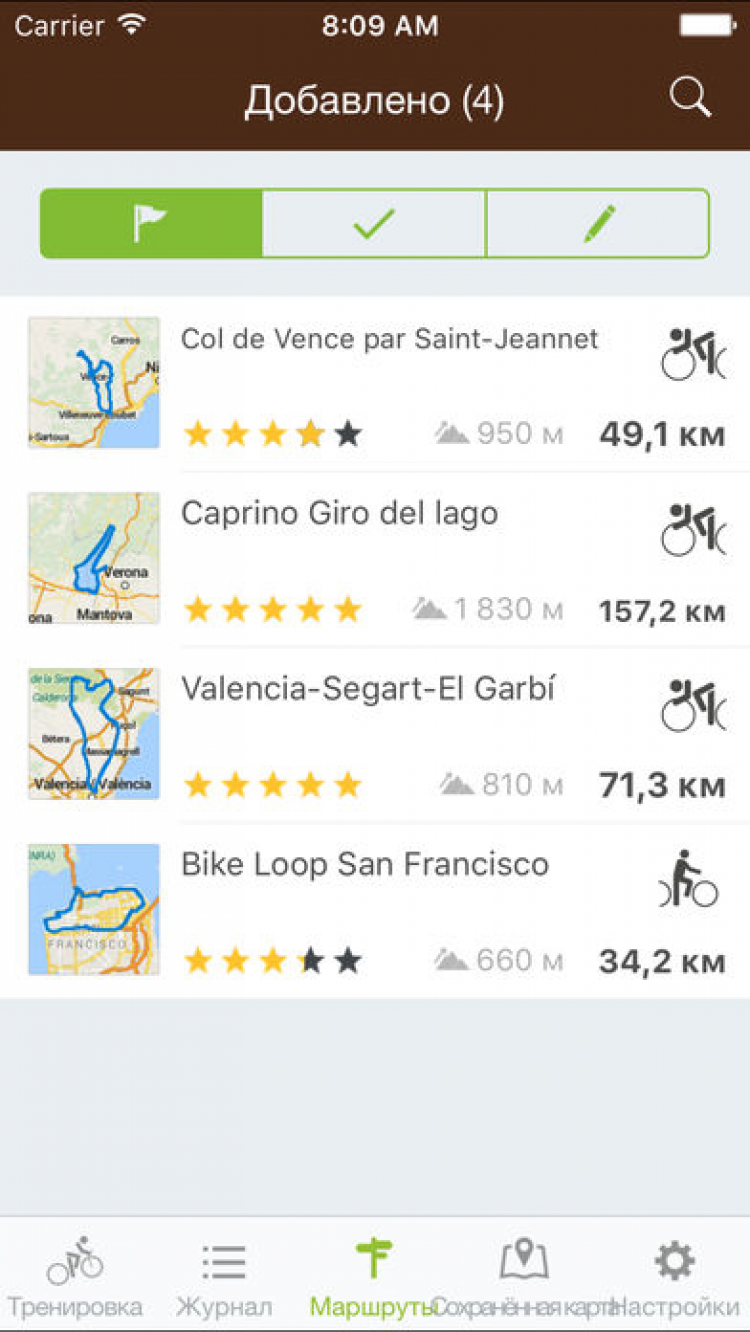Tap Caprino Giro del lago map thumbnail
The image size is (750, 1332).
point(94,558)
